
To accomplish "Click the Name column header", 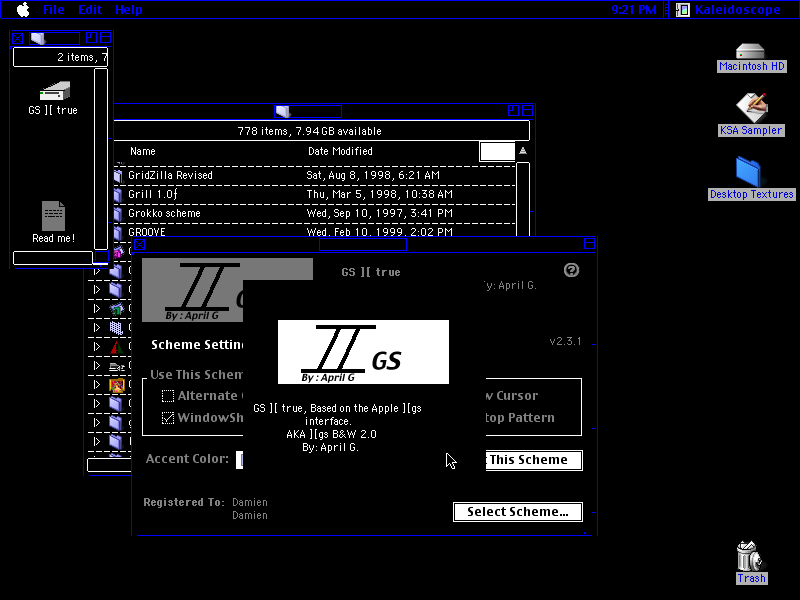I will tap(143, 152).
